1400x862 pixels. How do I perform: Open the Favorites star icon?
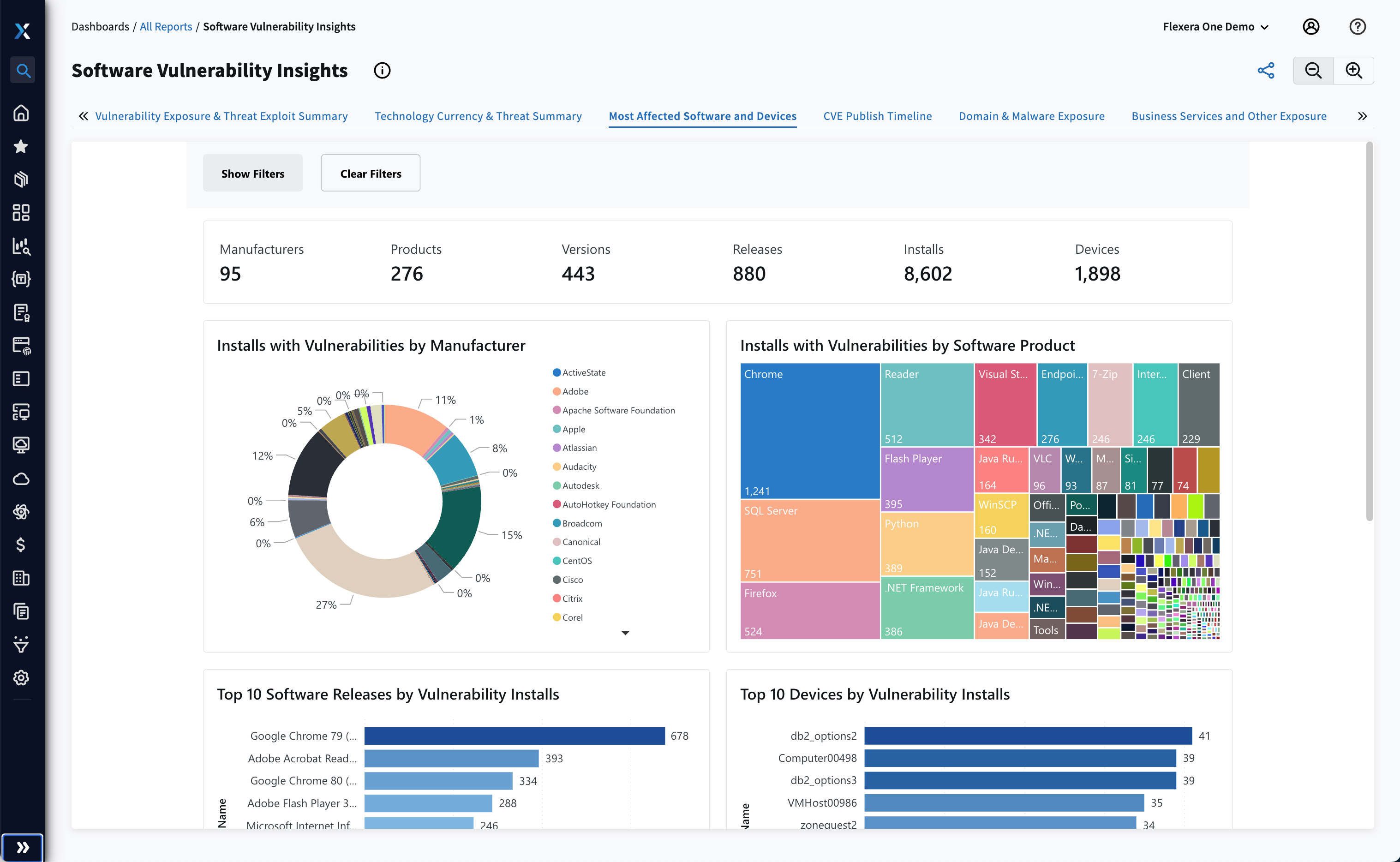tap(21, 147)
